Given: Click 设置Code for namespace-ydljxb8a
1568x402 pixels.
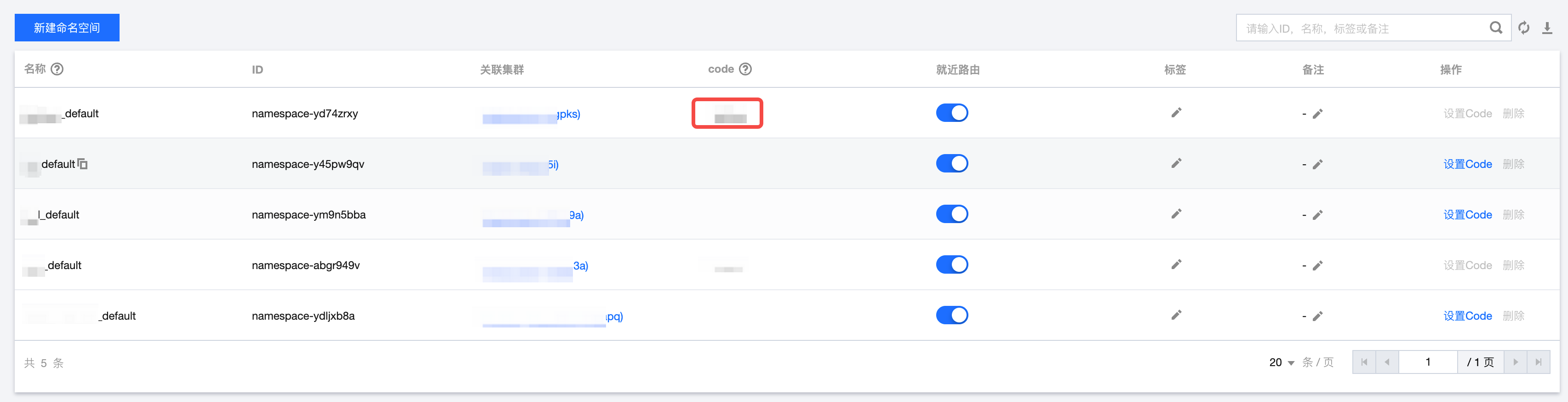Looking at the screenshot, I should point(1467,316).
